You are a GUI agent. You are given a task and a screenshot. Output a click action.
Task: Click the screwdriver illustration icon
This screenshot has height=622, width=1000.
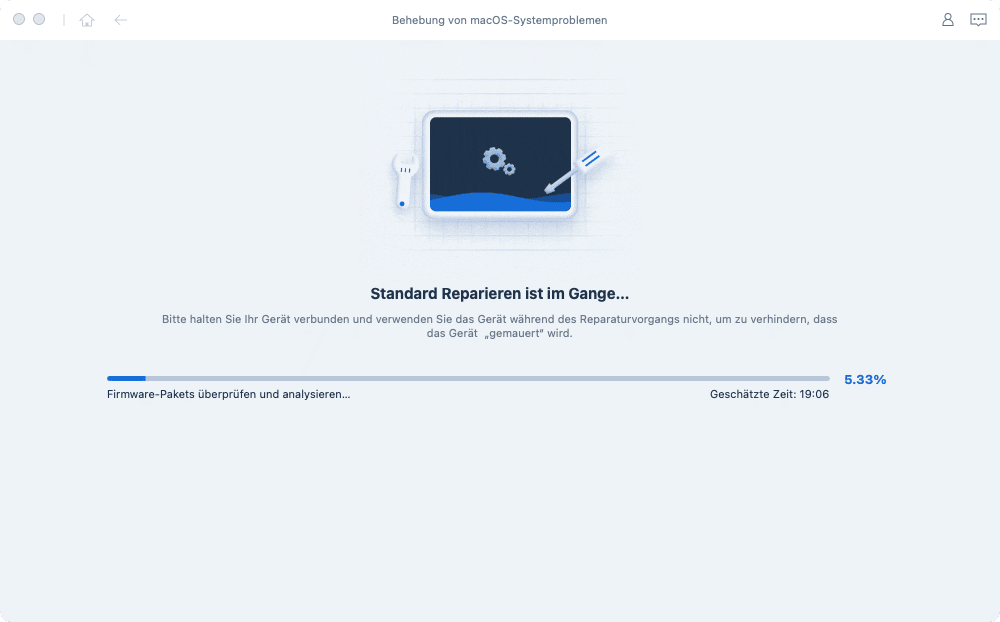tap(571, 171)
